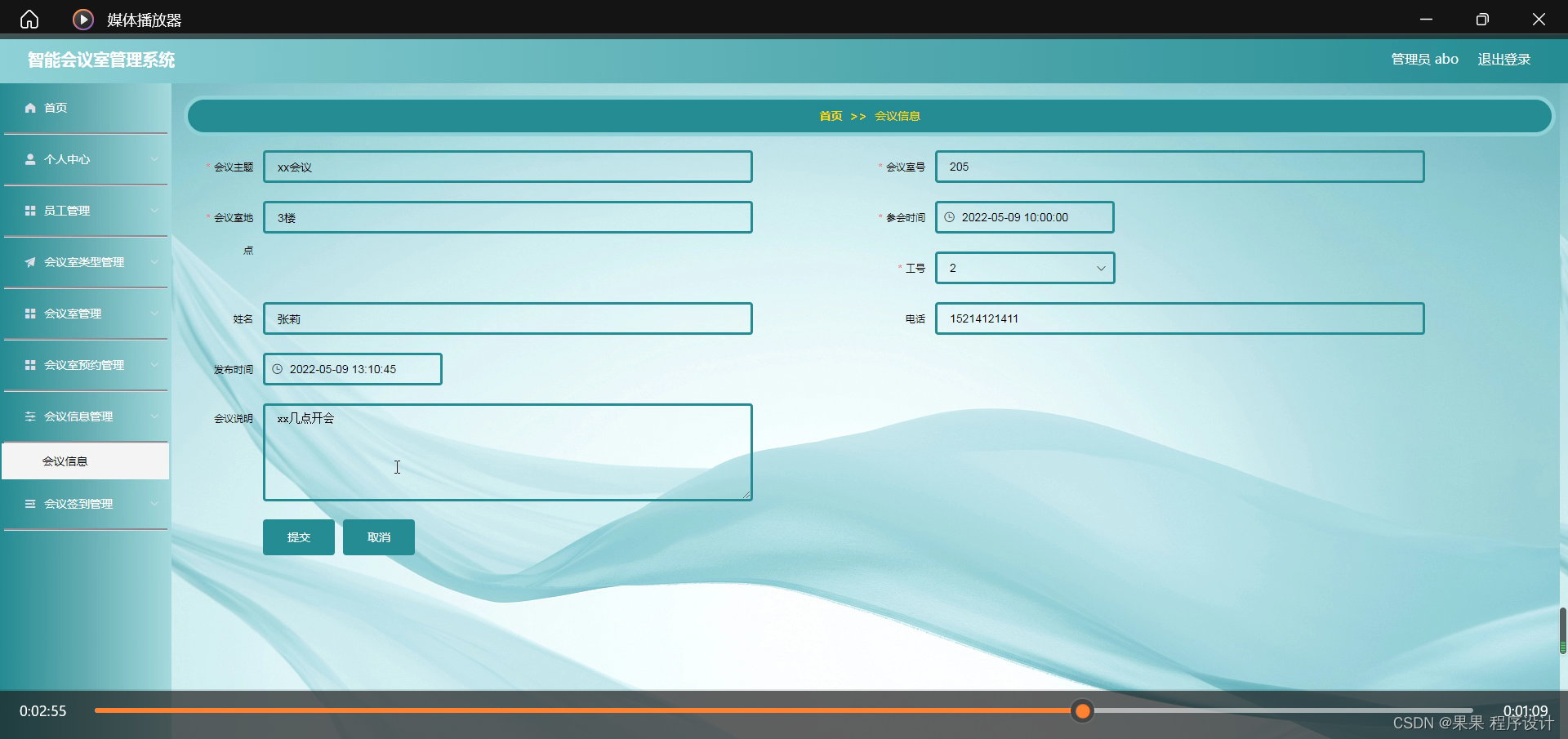Click the grid icon beside 员工管理
Image resolution: width=1568 pixels, height=739 pixels.
click(x=30, y=211)
